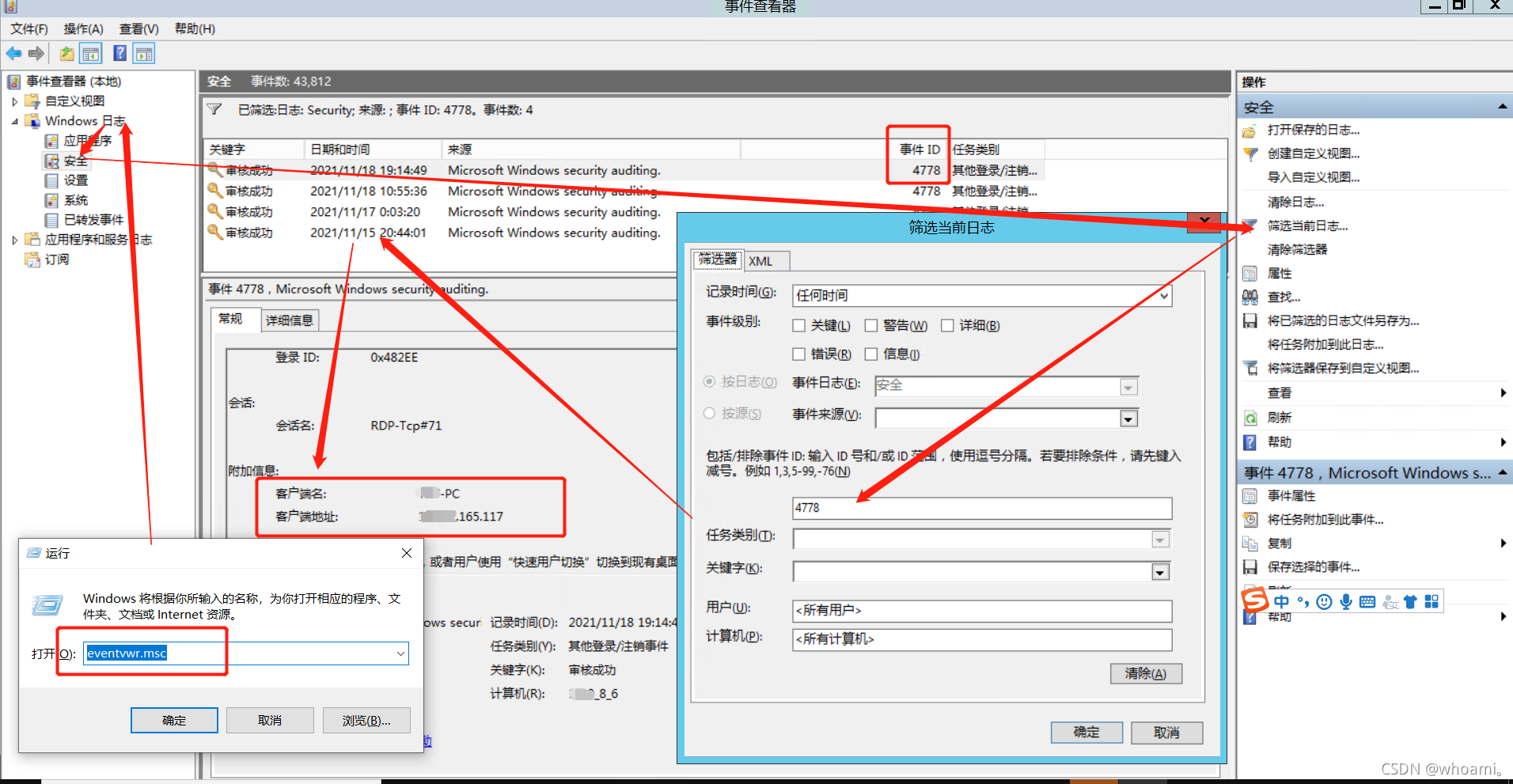
Task: Select the 系统 log in the tree
Action: (76, 200)
